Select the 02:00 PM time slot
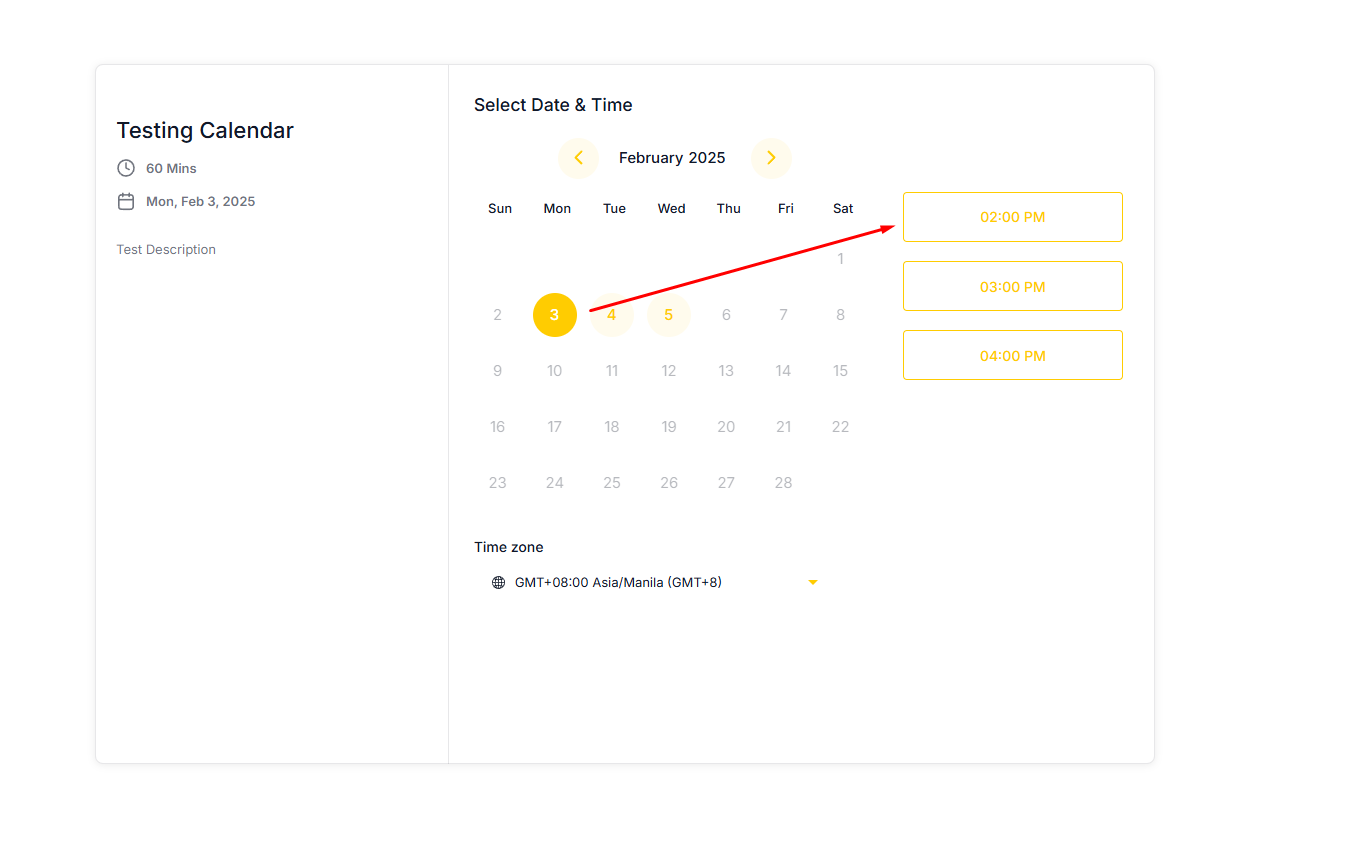Screen dimensions: 1364x843 1012,217
